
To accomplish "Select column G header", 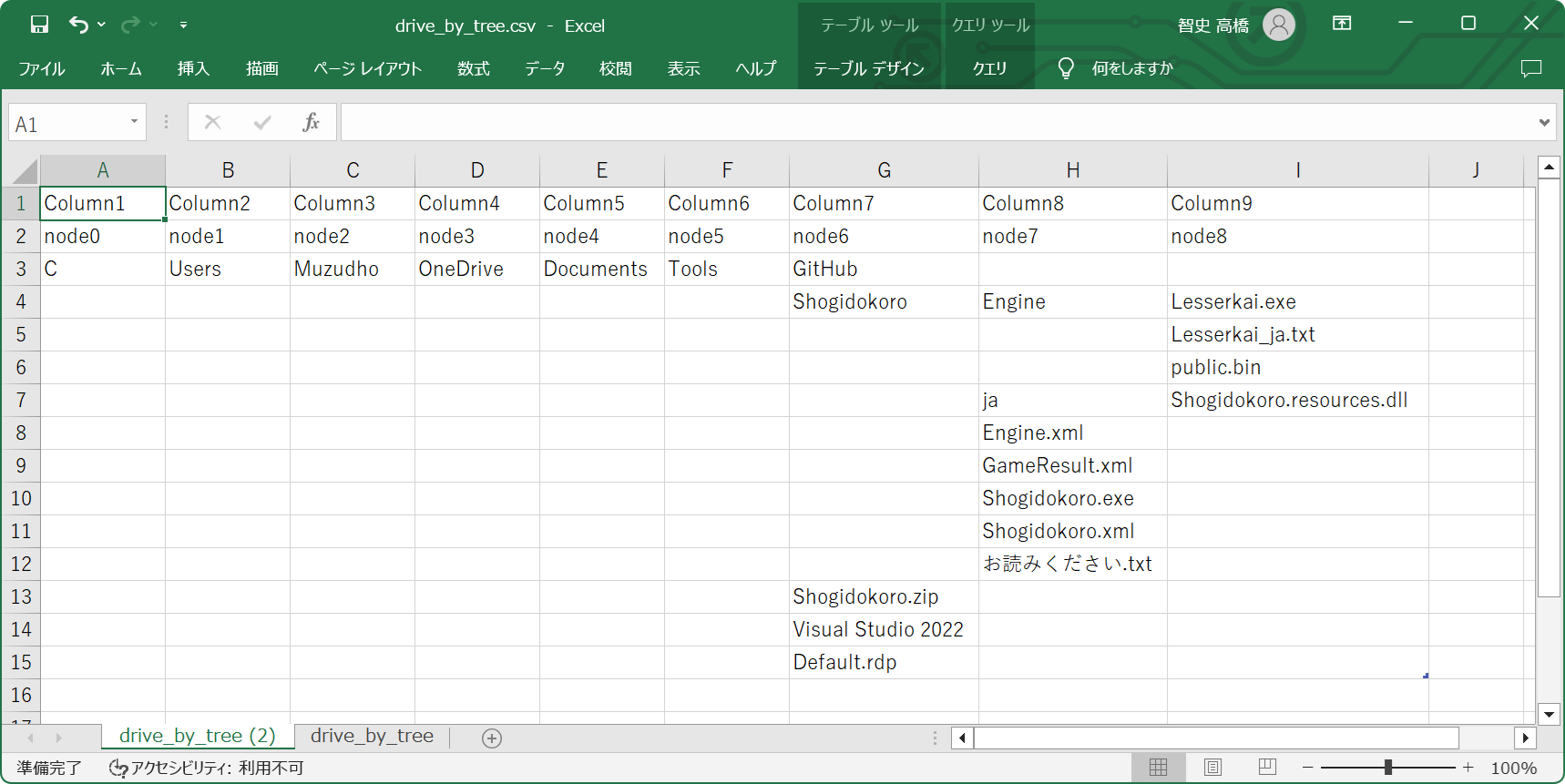I will tap(884, 170).
